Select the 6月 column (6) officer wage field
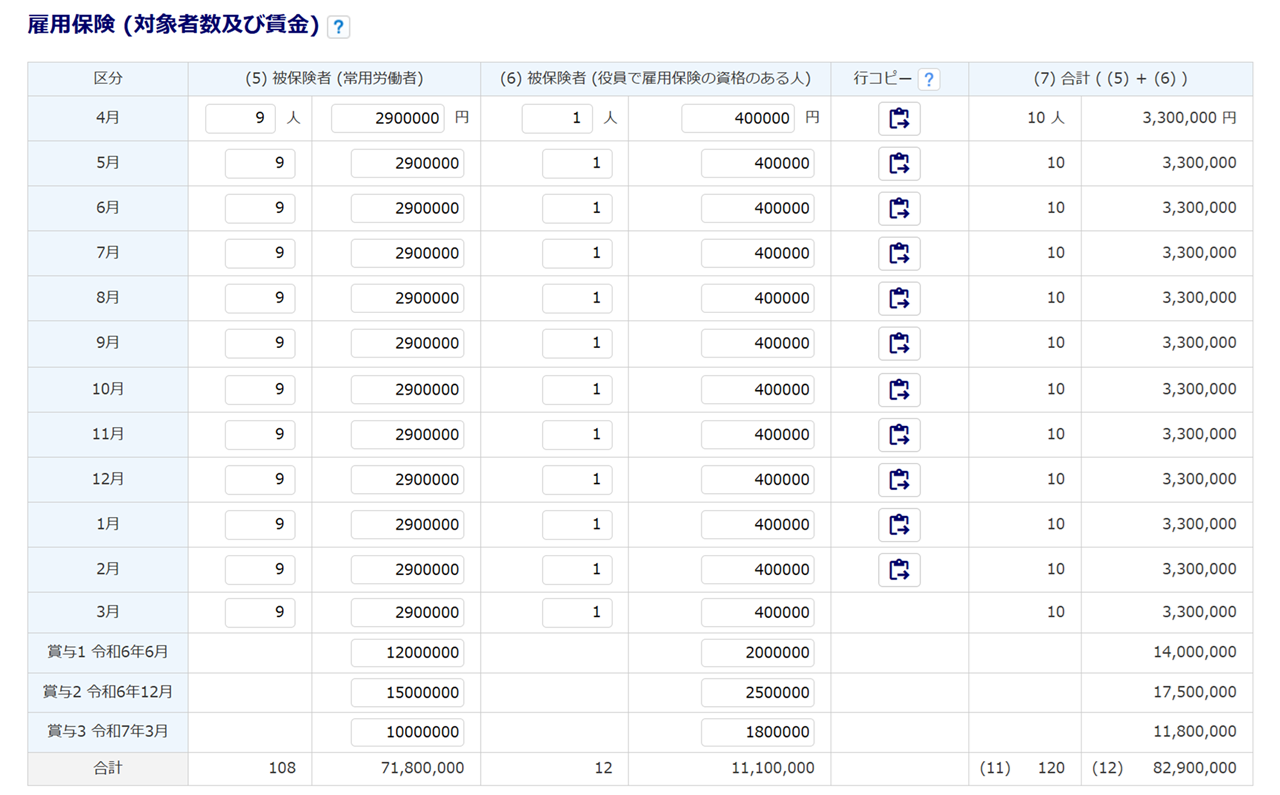Screen dimensions: 1280x795 pyautogui.click(x=757, y=208)
